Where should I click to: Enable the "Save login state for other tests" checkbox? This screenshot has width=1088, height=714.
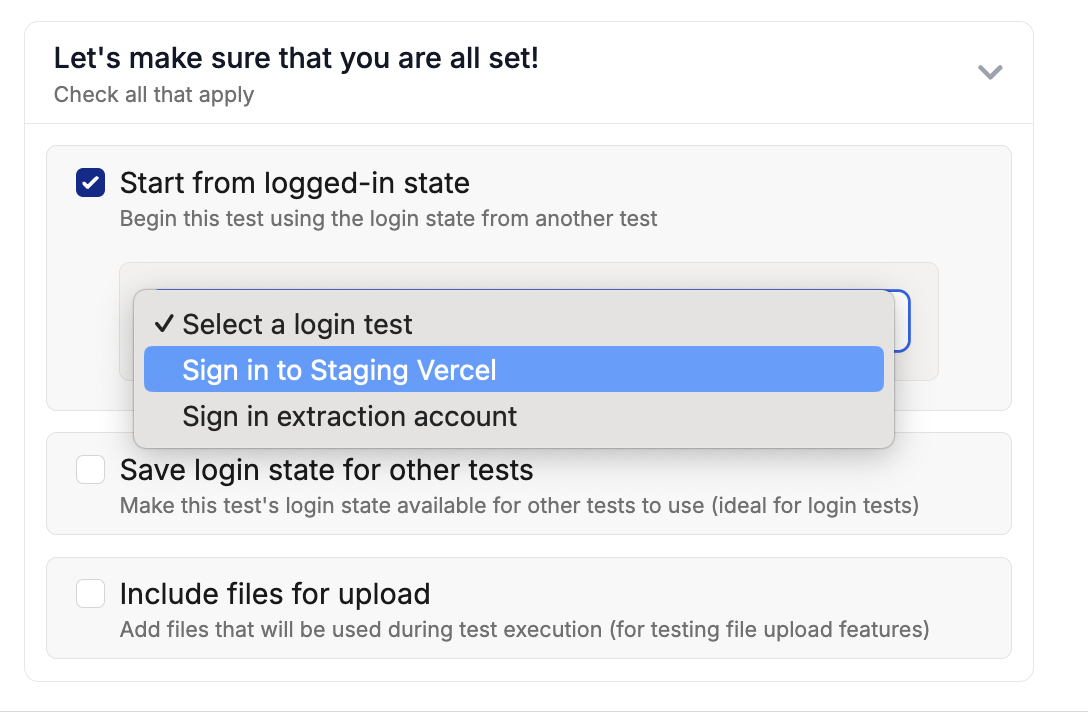pyautogui.click(x=91, y=470)
